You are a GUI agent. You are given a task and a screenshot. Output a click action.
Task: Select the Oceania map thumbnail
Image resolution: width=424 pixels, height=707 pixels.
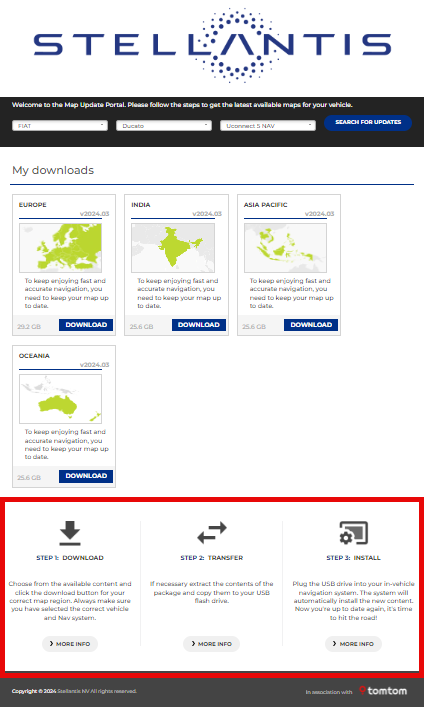click(60, 399)
